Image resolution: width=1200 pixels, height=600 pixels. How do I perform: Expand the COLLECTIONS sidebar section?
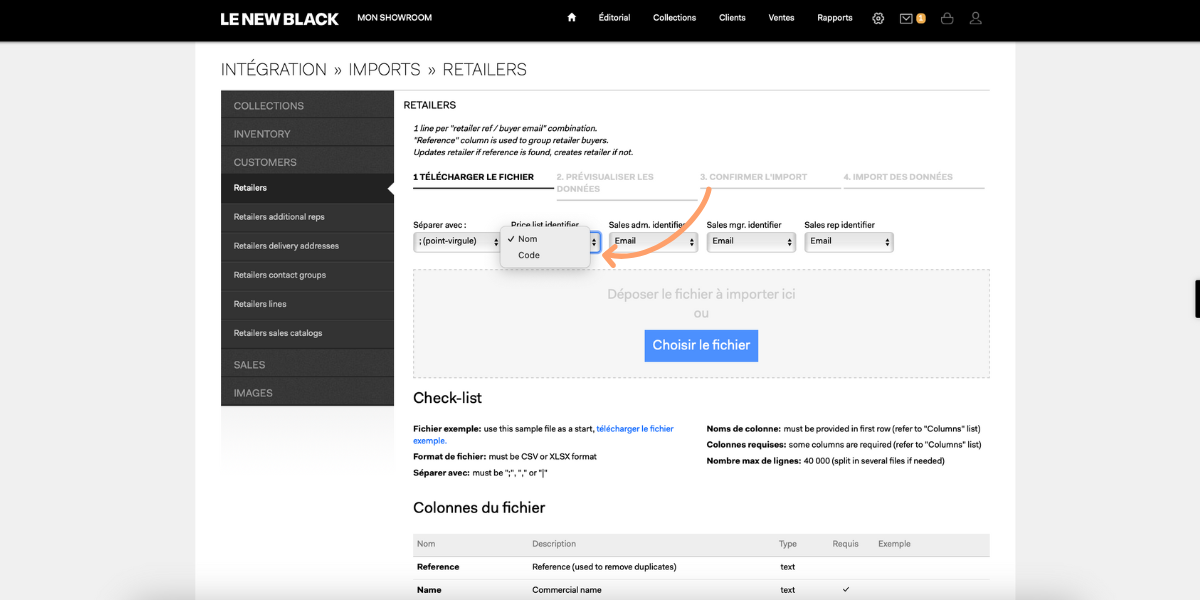click(x=307, y=105)
